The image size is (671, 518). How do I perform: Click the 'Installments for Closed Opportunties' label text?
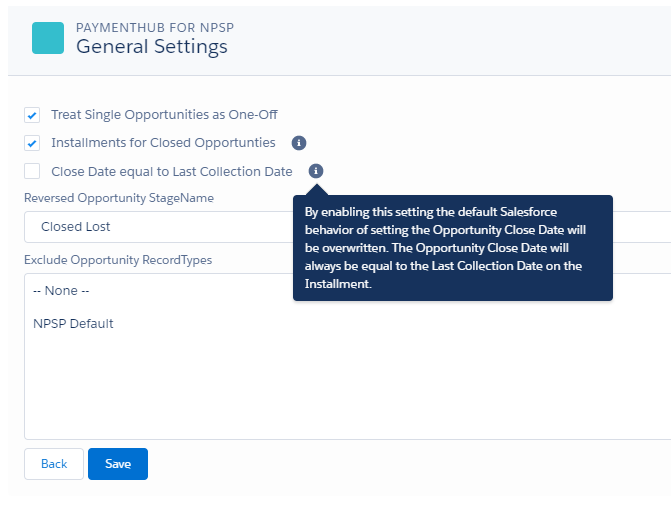163,143
